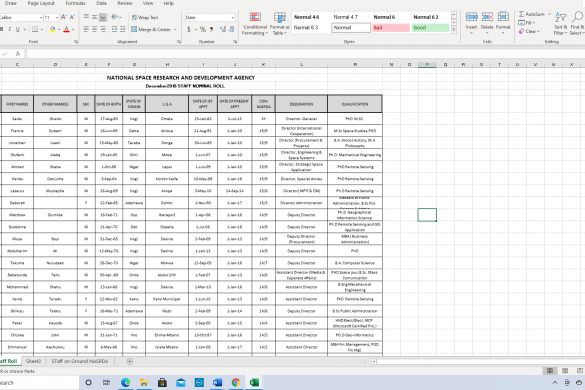
Task: Open the font color red swatch
Action: 66,29
